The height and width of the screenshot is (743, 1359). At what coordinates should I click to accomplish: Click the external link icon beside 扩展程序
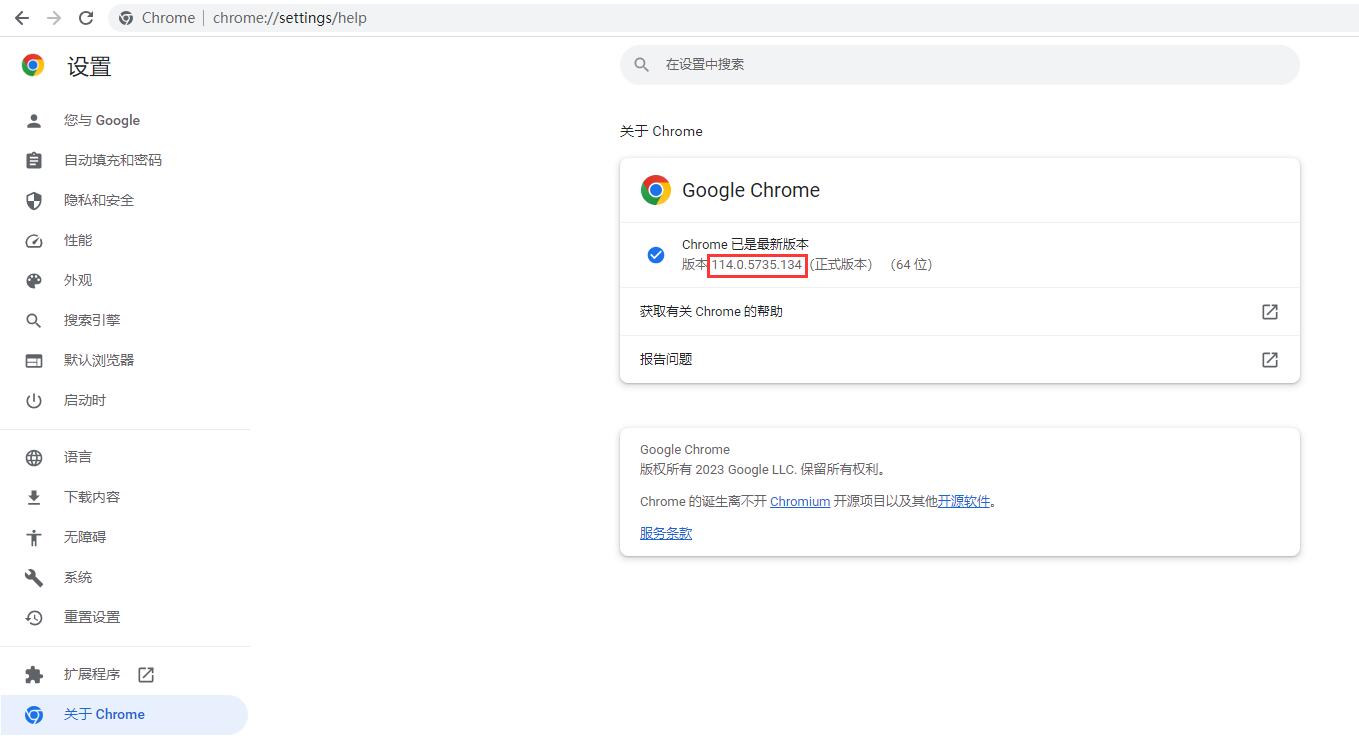(146, 674)
